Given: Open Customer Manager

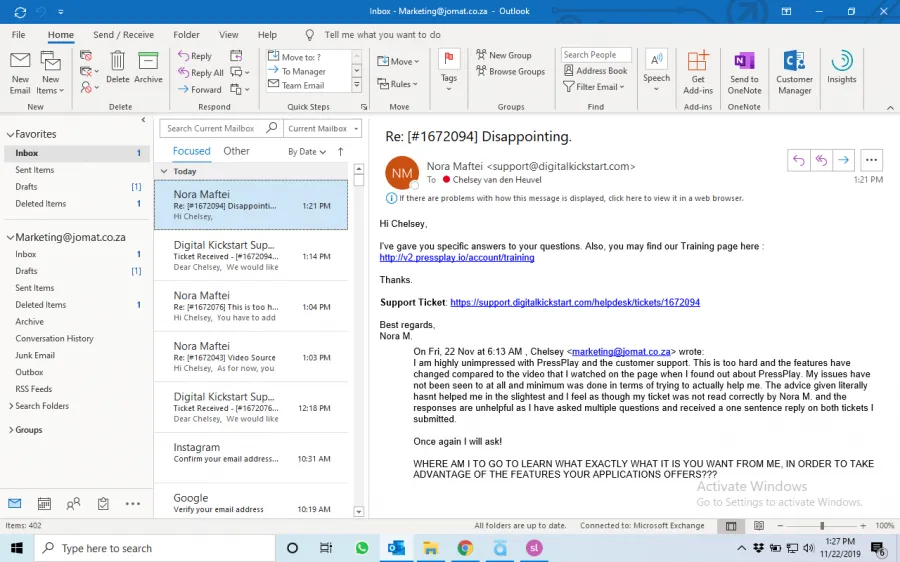Looking at the screenshot, I should [x=794, y=72].
